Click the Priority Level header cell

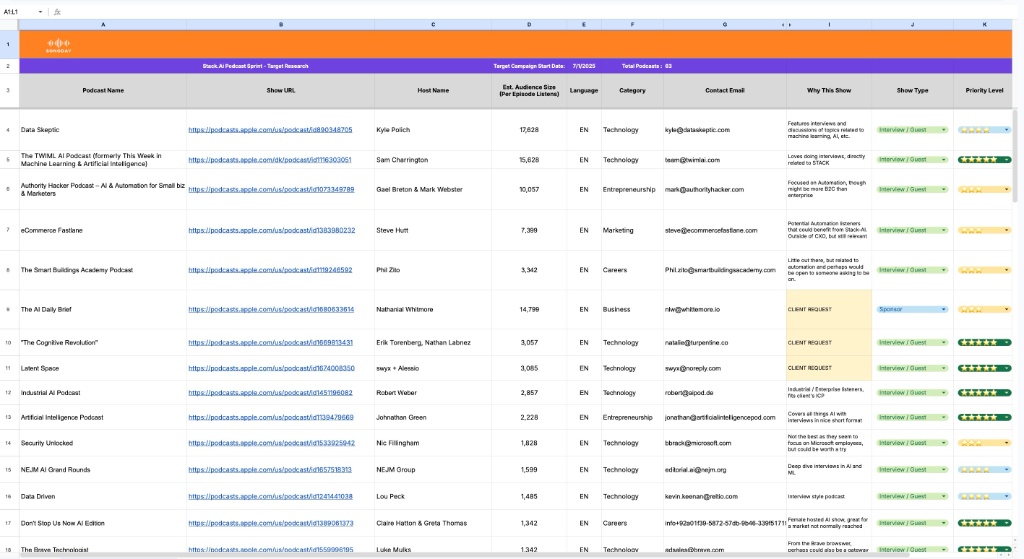[983, 90]
